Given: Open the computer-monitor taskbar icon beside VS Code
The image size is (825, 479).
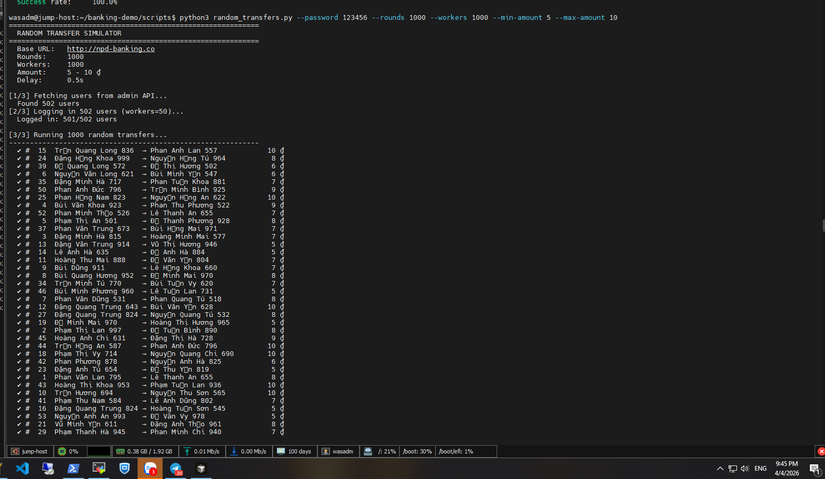Looking at the screenshot, I should (x=48, y=468).
